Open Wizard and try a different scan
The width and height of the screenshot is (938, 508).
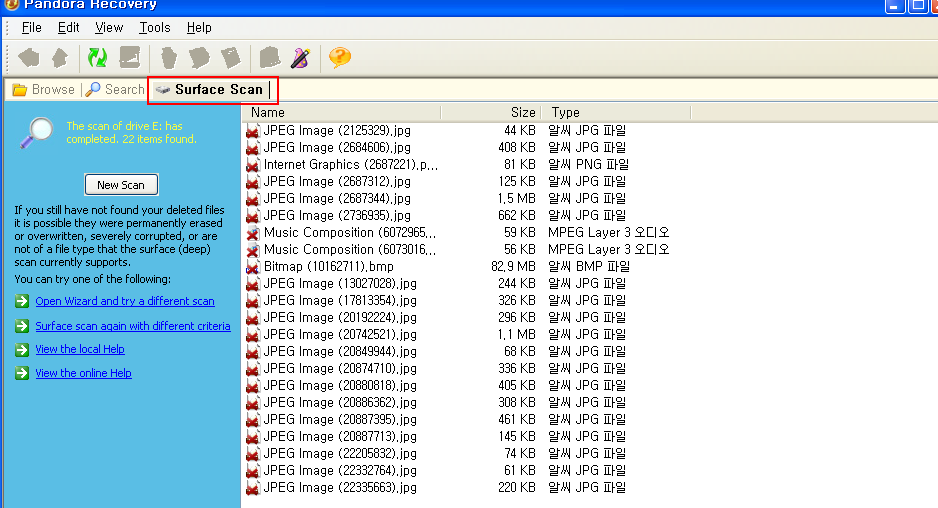coord(125,301)
